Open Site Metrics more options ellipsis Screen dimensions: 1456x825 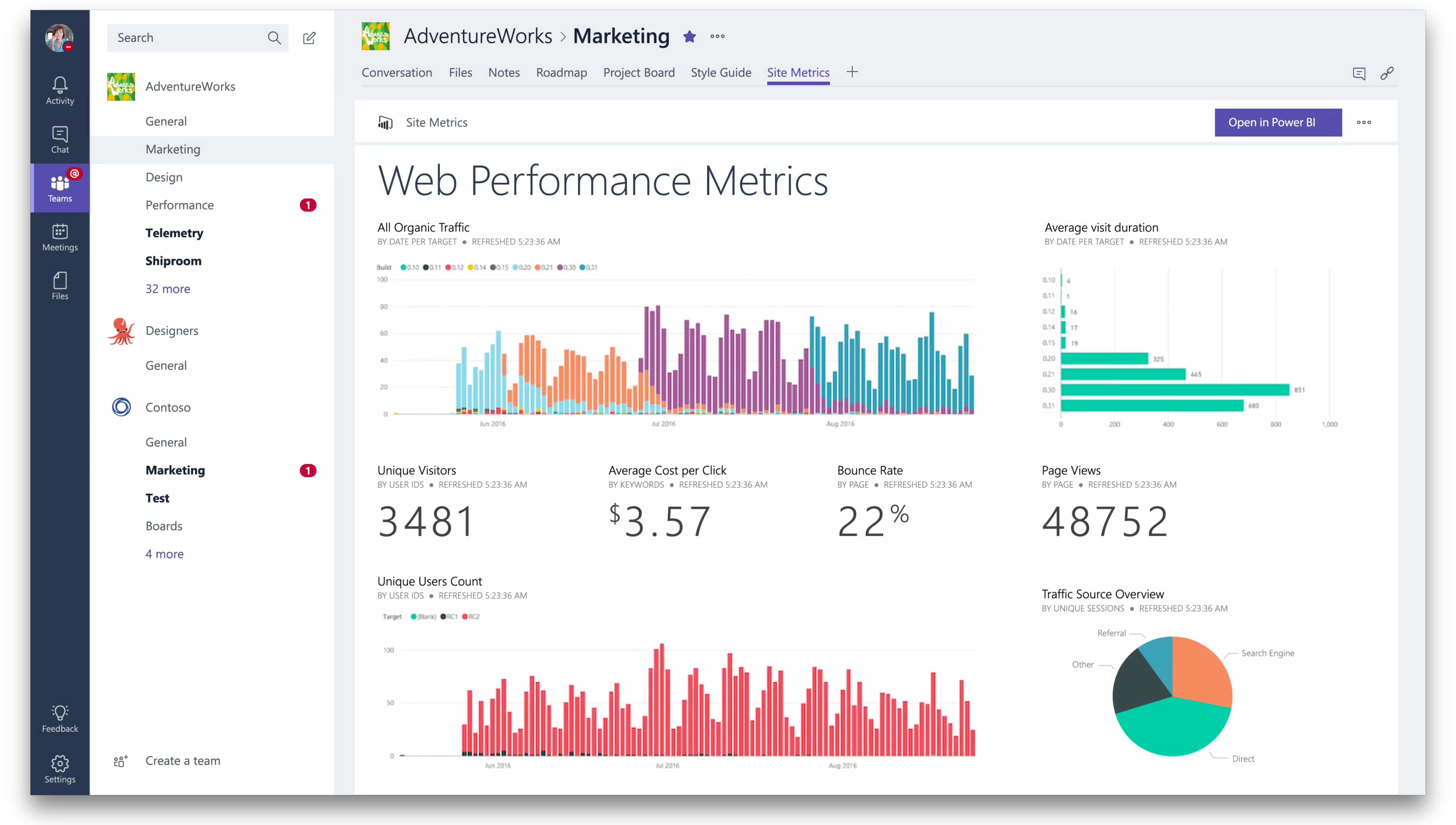pyautogui.click(x=1364, y=122)
